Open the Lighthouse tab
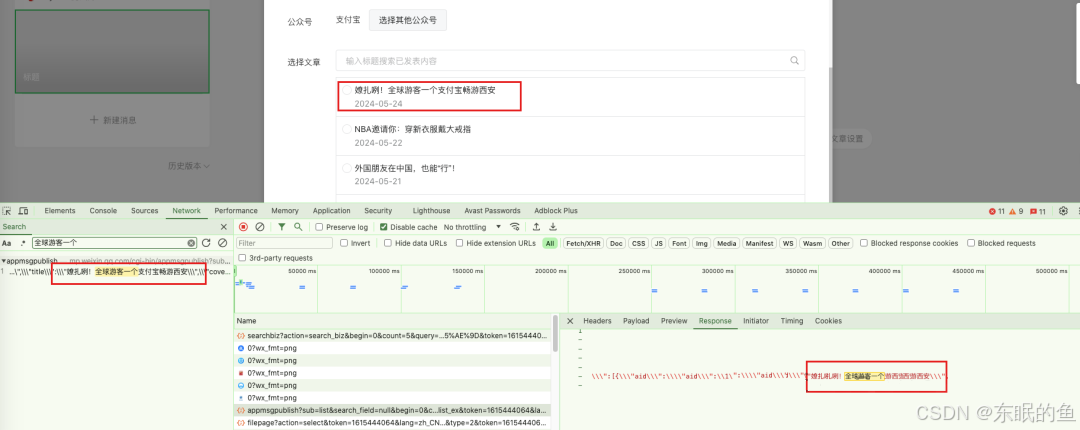 point(431,211)
